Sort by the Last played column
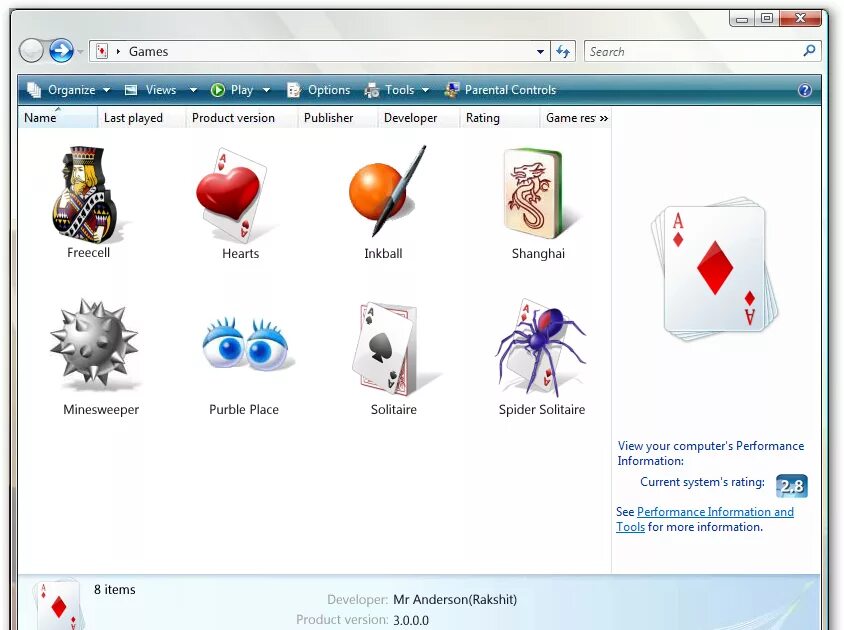The width and height of the screenshot is (844, 630). pyautogui.click(x=142, y=117)
